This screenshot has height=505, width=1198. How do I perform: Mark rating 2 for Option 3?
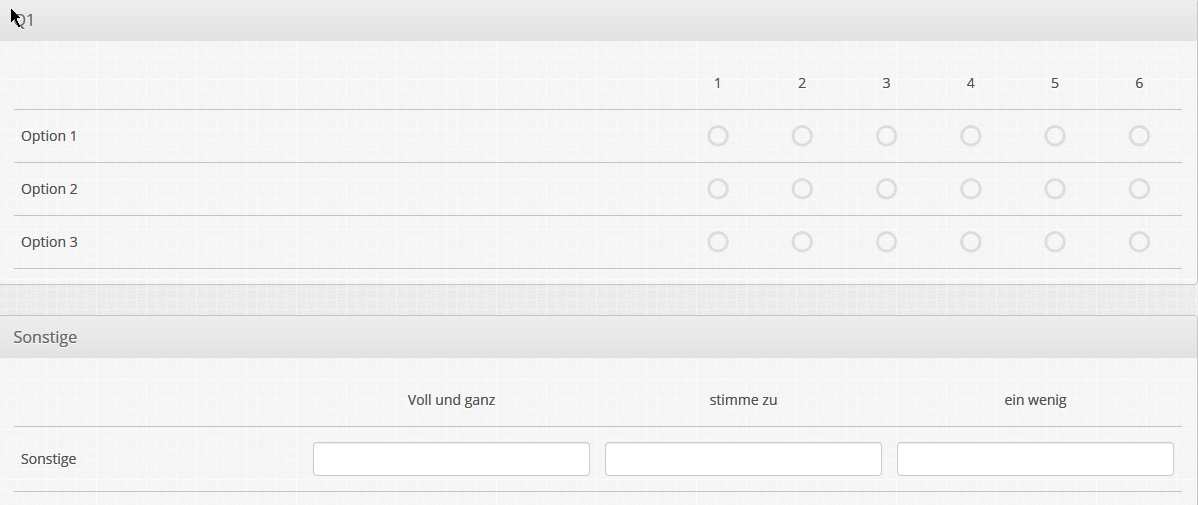tap(802, 242)
